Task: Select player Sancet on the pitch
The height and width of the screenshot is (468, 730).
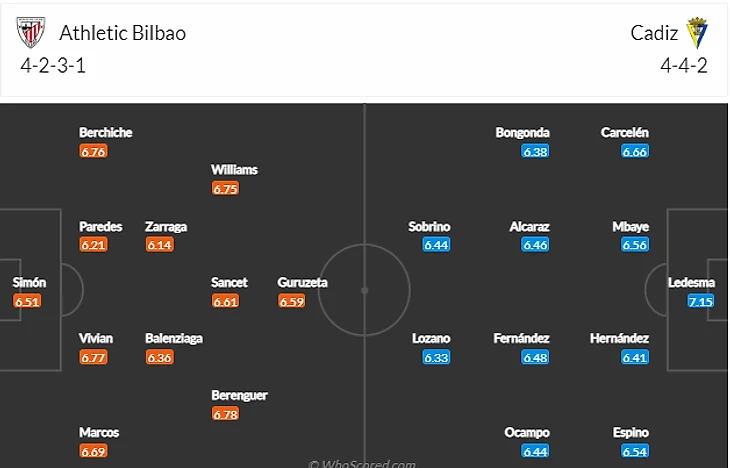Action: coord(229,283)
